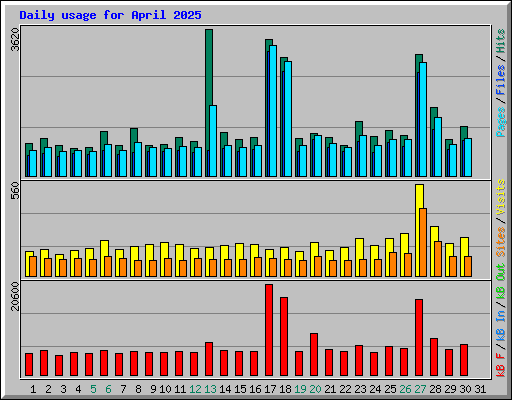Select the yellow visits bar for day 30

[464, 257]
